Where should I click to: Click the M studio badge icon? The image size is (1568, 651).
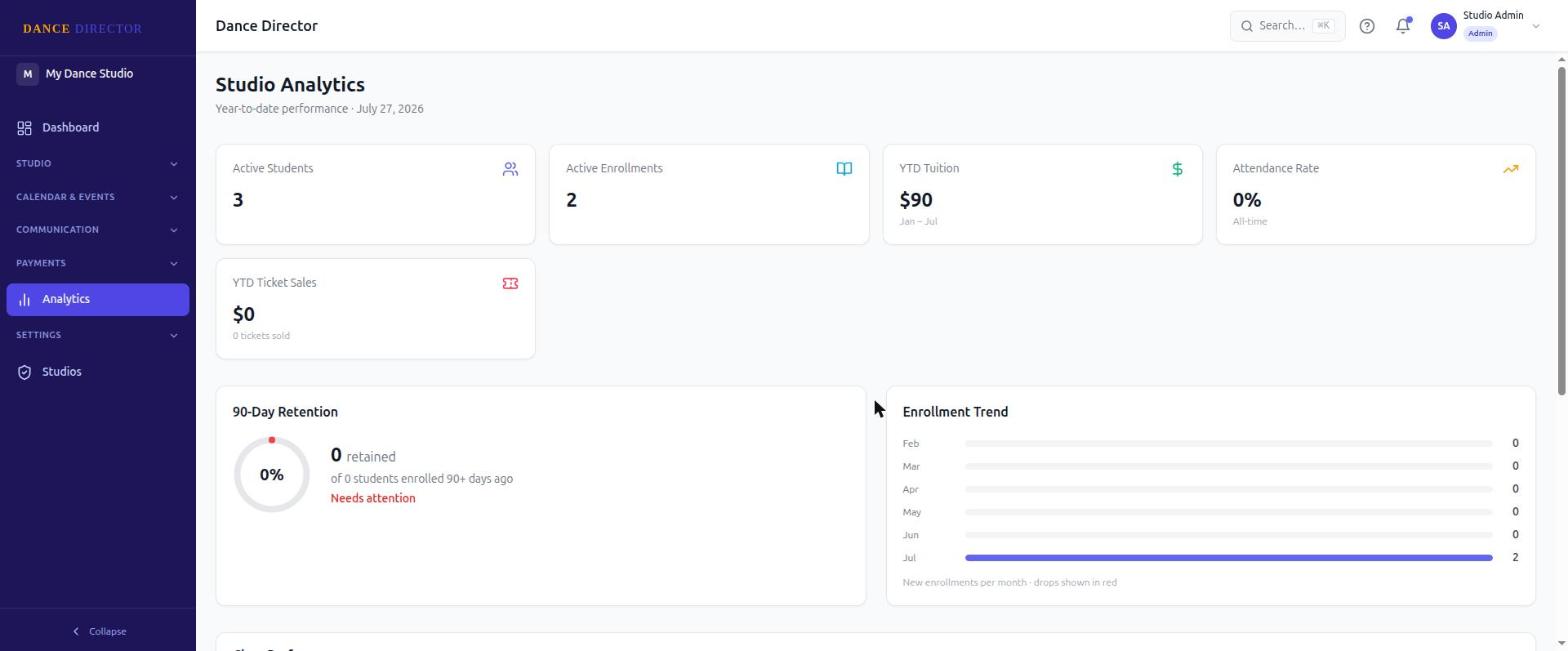point(27,74)
